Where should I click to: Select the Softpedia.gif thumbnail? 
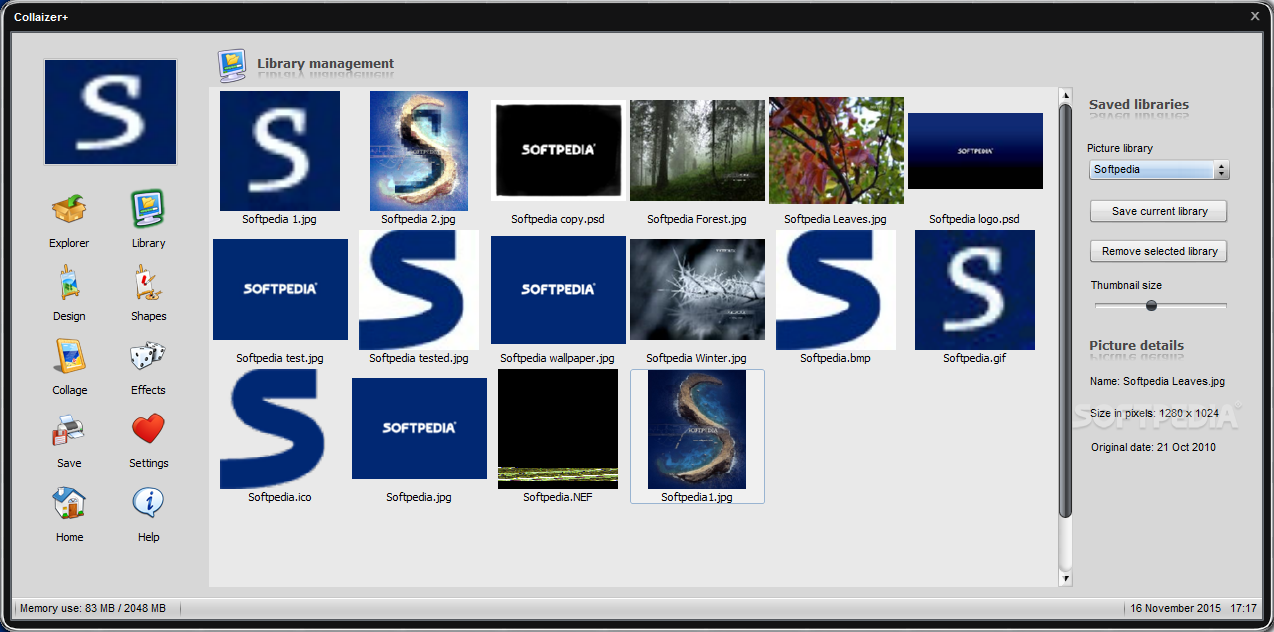(975, 290)
